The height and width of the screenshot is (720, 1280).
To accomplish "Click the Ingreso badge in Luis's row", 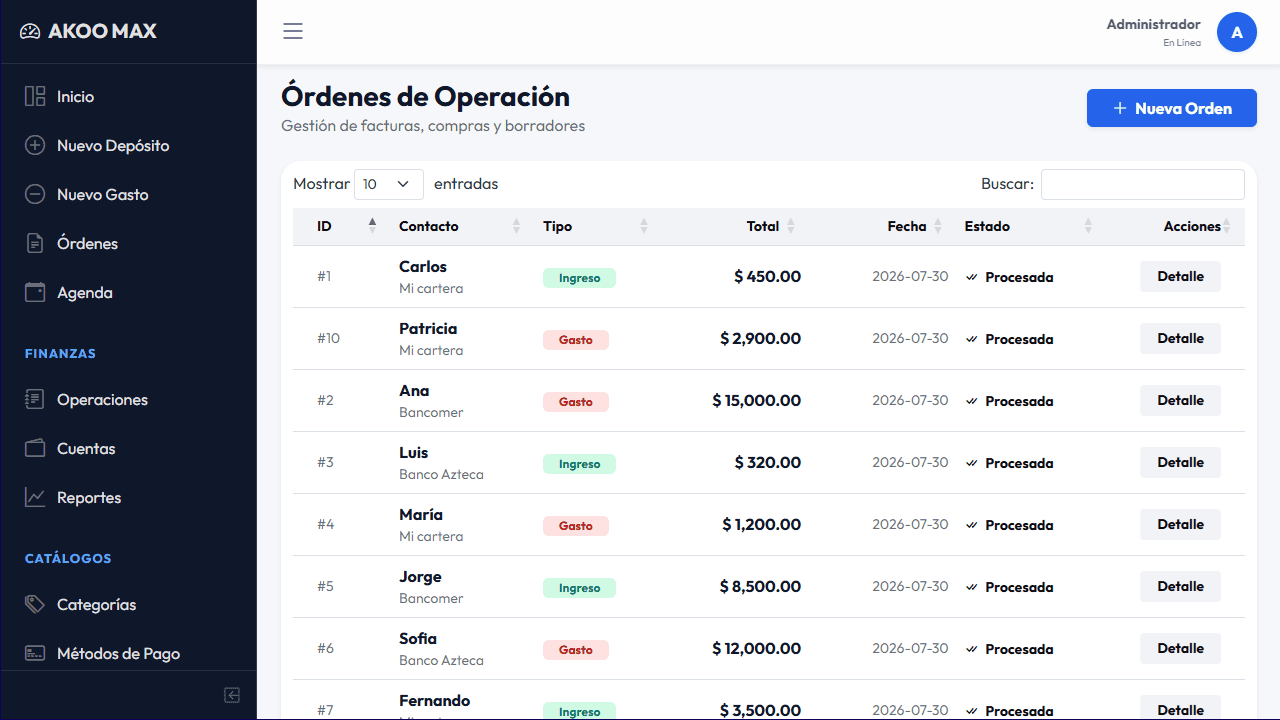I will (579, 464).
